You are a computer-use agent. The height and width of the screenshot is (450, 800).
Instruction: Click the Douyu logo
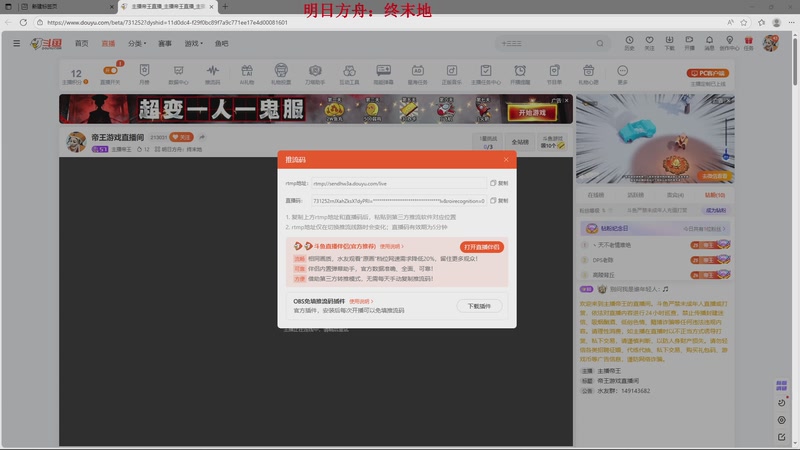tap(46, 44)
